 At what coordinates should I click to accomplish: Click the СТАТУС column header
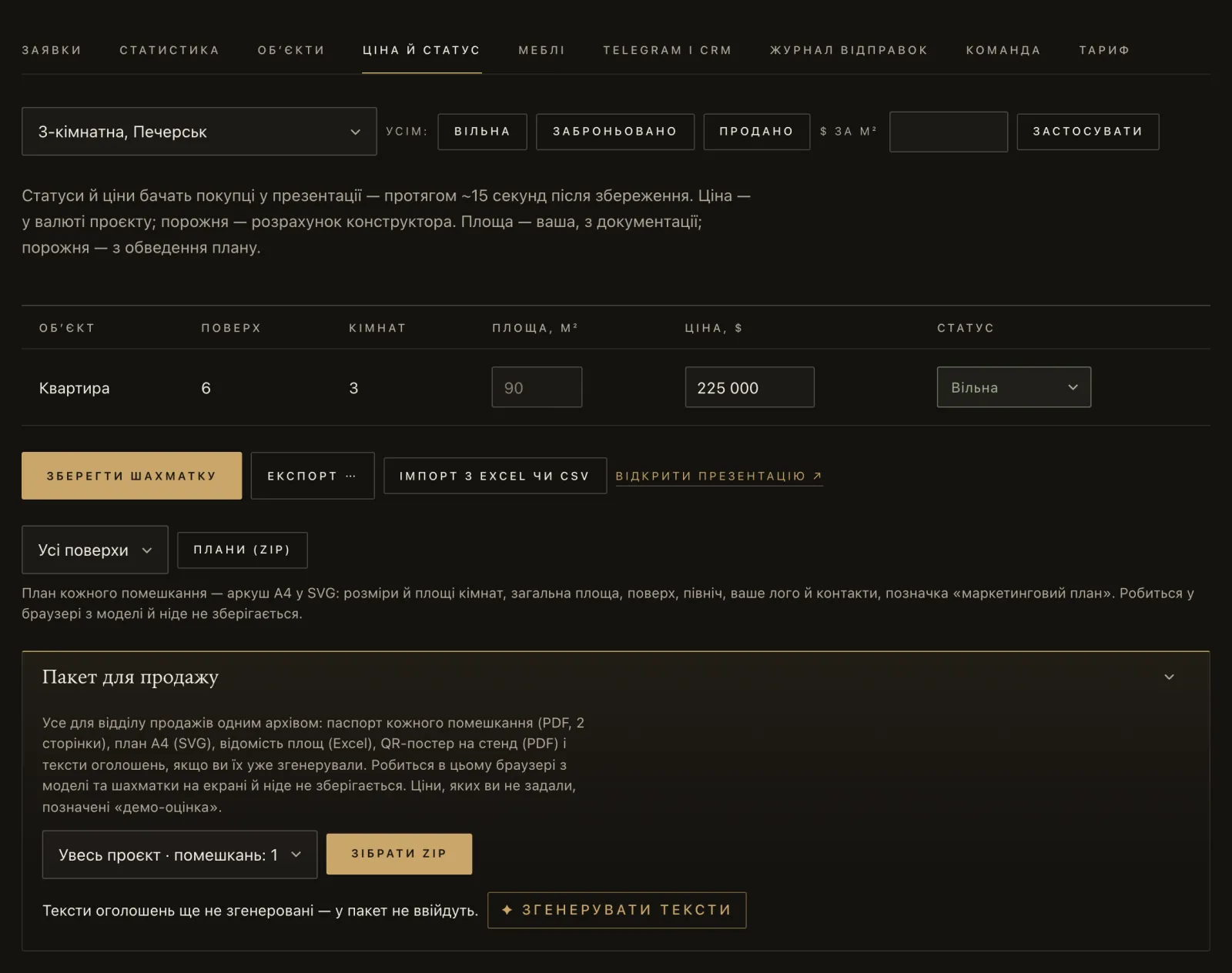coord(966,328)
